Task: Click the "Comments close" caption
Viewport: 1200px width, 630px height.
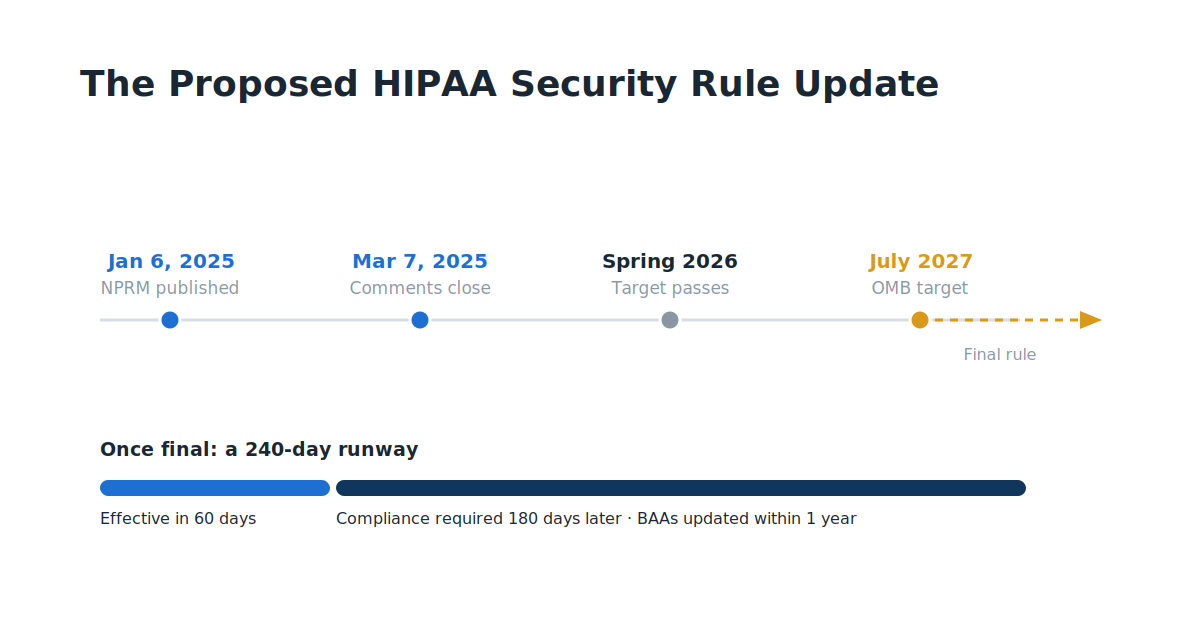Action: click(x=420, y=288)
